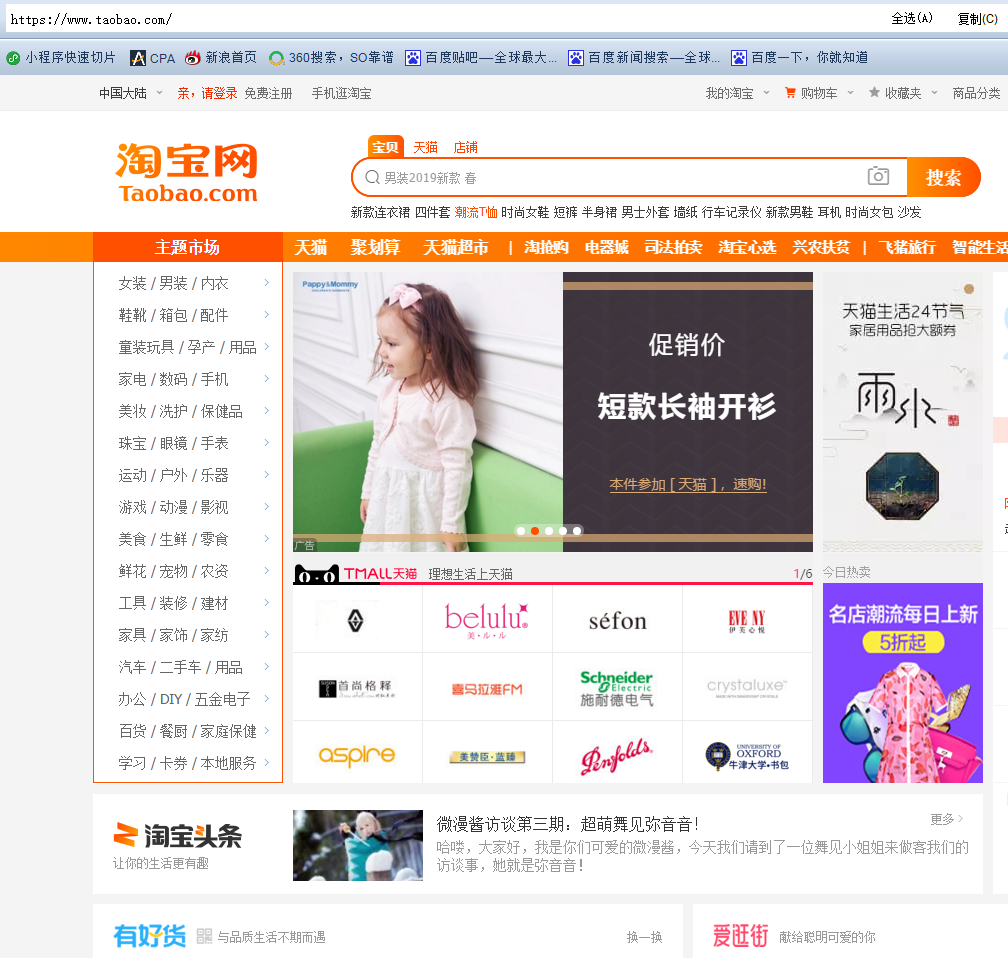
Task: Expand the 家电 / 数码 / 手机 category arrow
Action: (x=267, y=378)
